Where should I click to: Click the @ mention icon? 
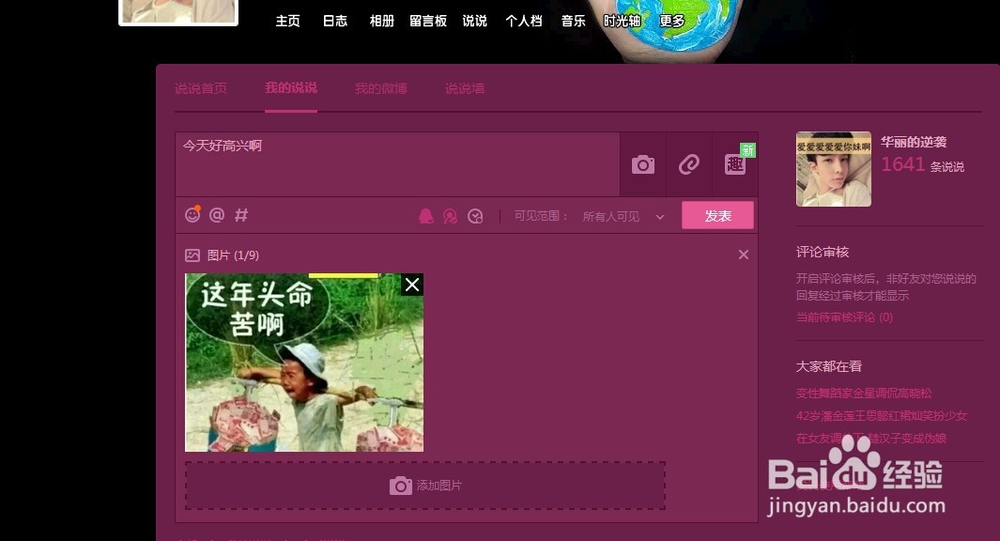pyautogui.click(x=217, y=215)
